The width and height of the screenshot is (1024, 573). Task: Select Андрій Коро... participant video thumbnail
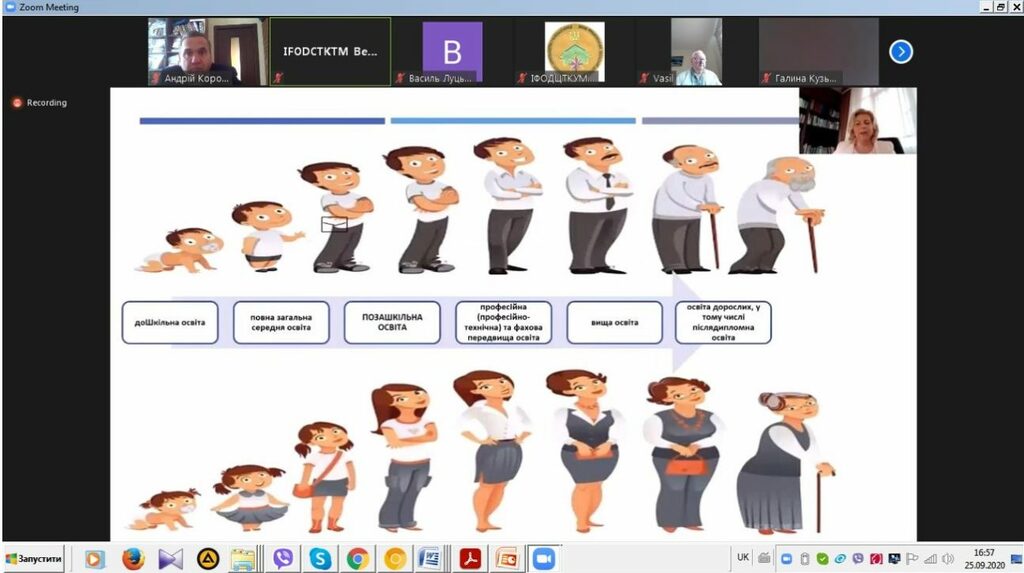pyautogui.click(x=207, y=51)
